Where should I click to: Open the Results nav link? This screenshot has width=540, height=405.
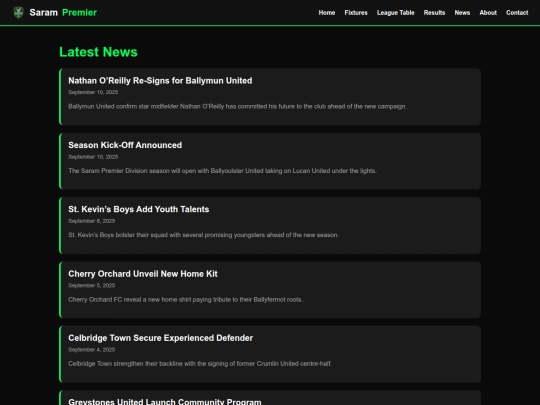coord(434,13)
